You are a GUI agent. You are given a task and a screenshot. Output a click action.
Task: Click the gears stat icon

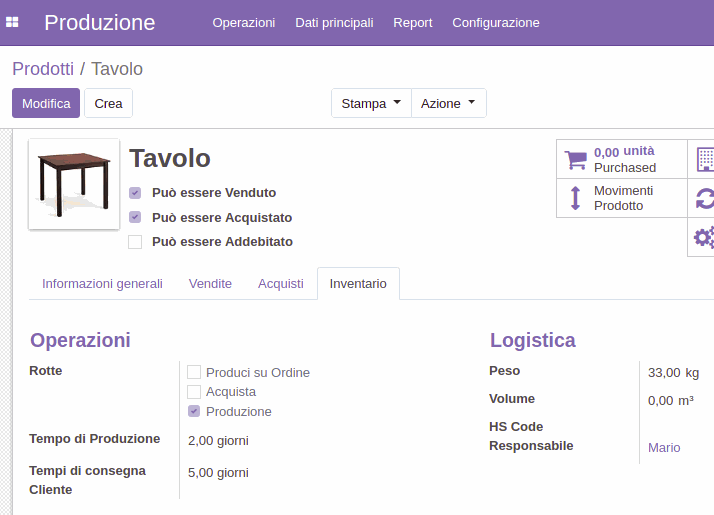pos(704,237)
